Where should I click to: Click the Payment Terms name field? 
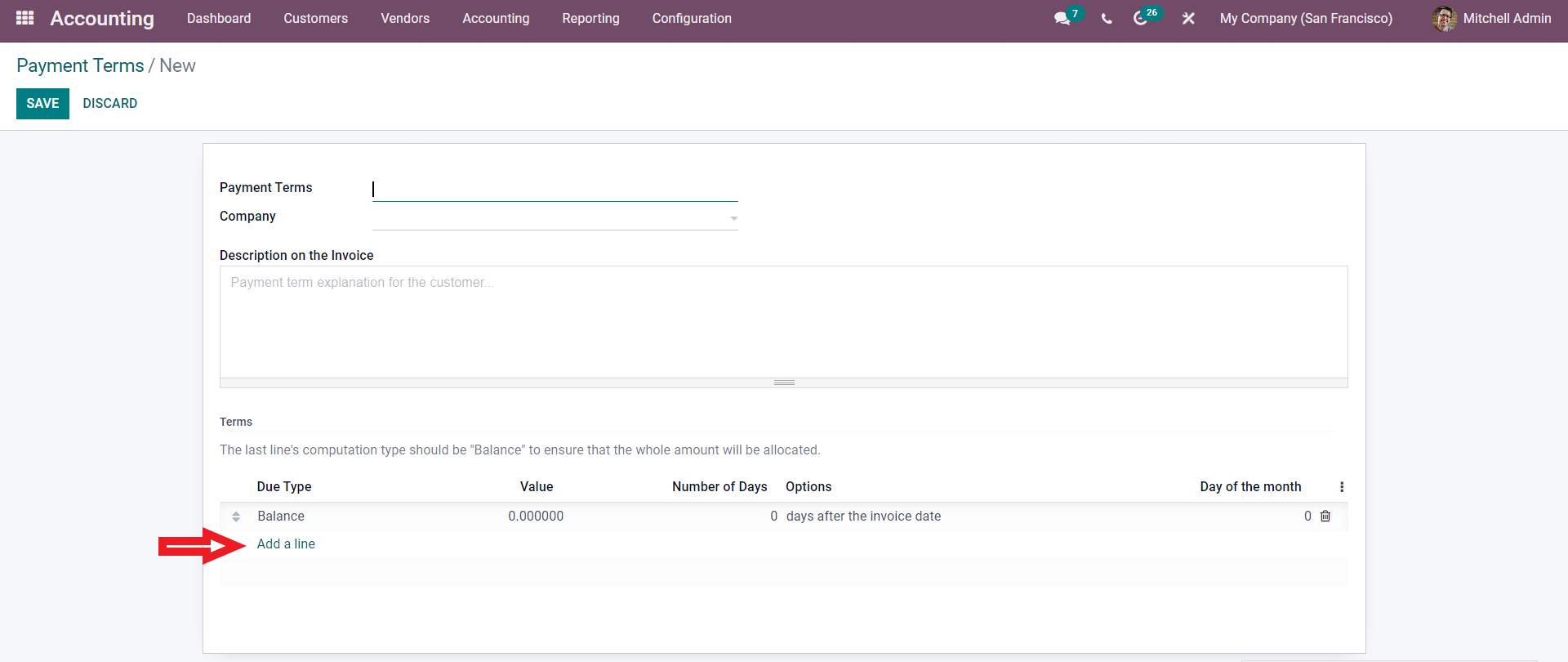[x=555, y=189]
